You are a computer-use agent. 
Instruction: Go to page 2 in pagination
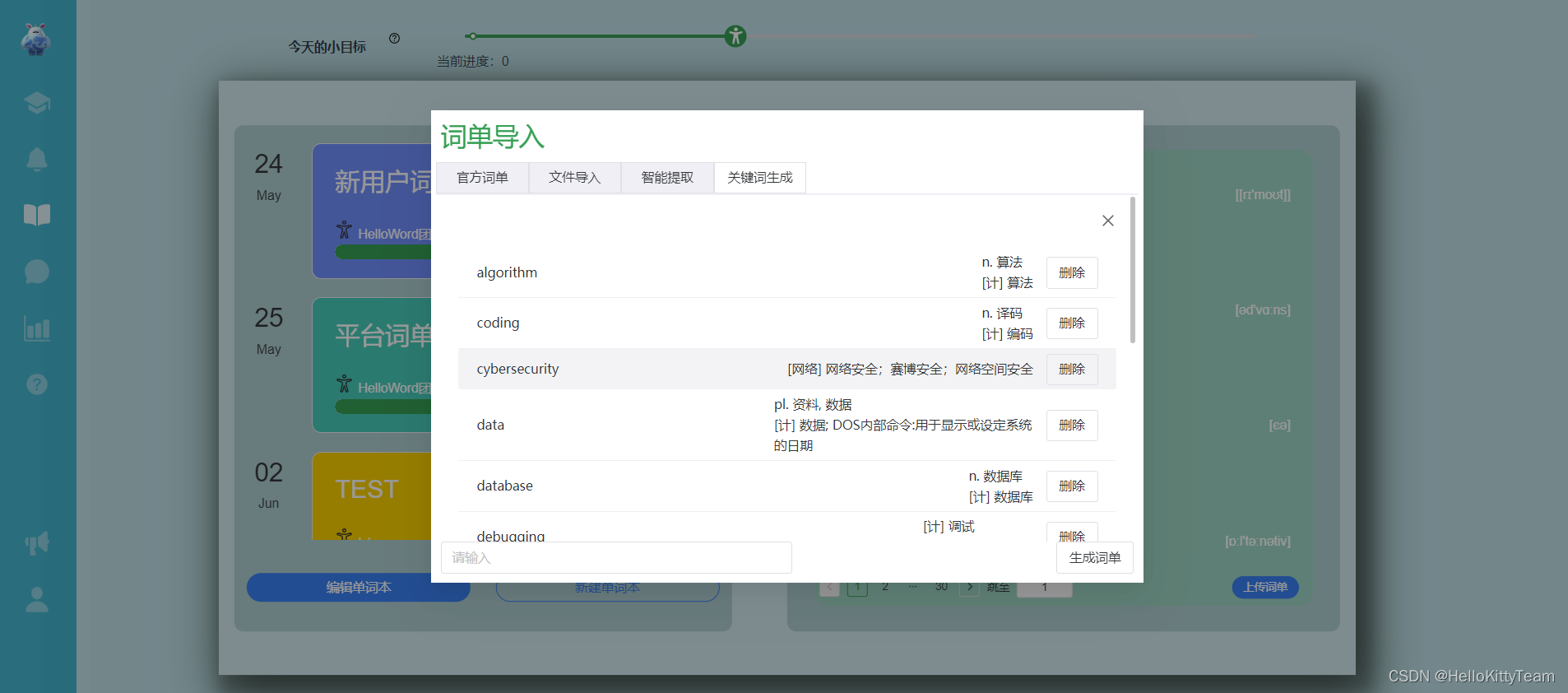coord(885,587)
